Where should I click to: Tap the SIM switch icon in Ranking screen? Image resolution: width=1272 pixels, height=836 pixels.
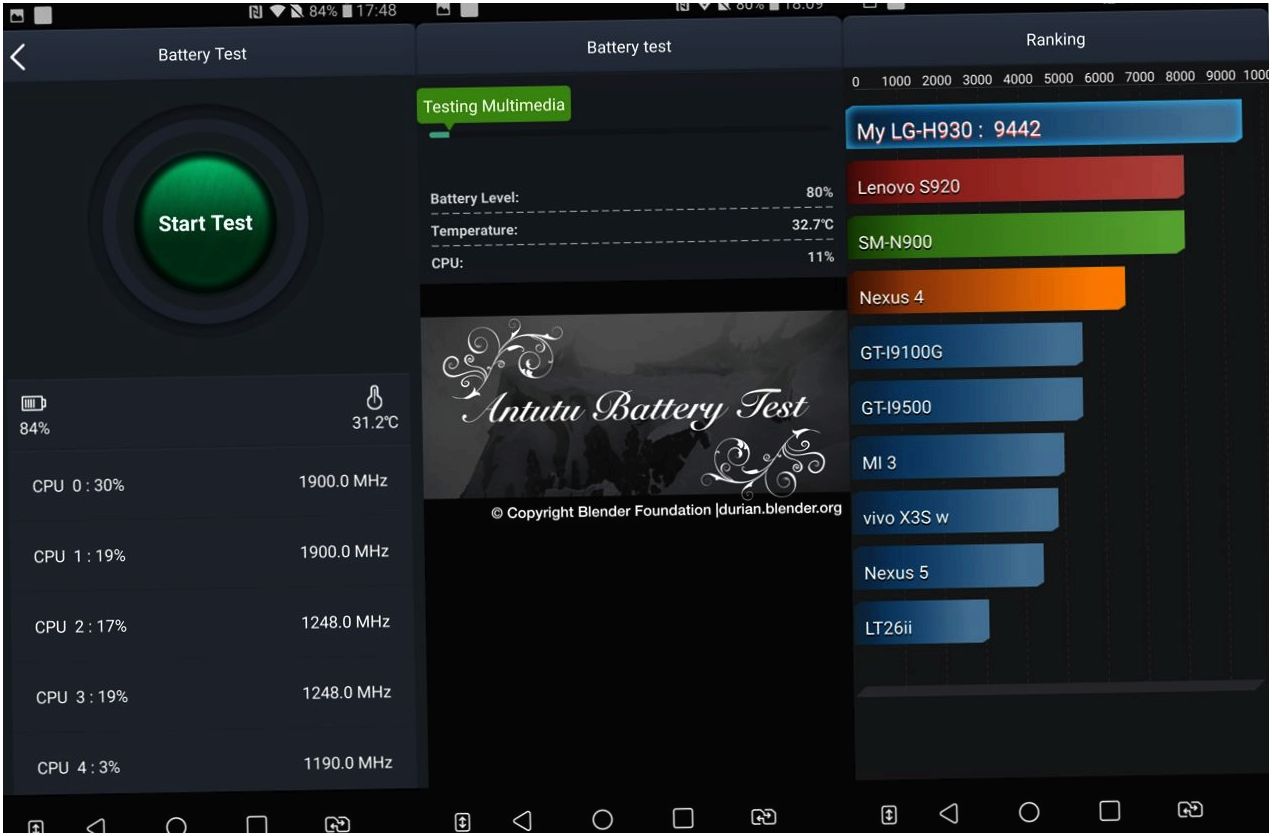click(x=1190, y=809)
